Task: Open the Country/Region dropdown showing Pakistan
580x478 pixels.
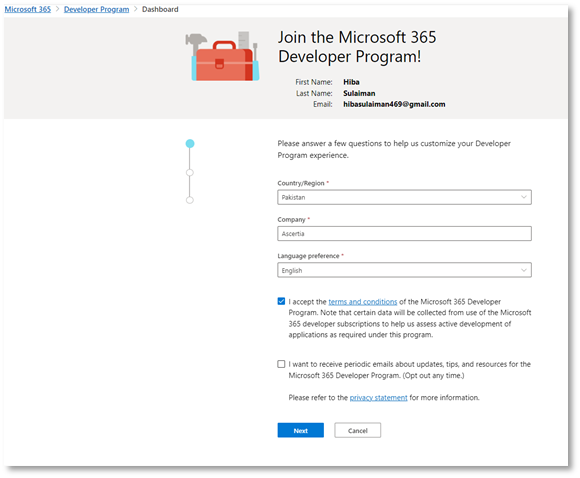Action: point(404,197)
